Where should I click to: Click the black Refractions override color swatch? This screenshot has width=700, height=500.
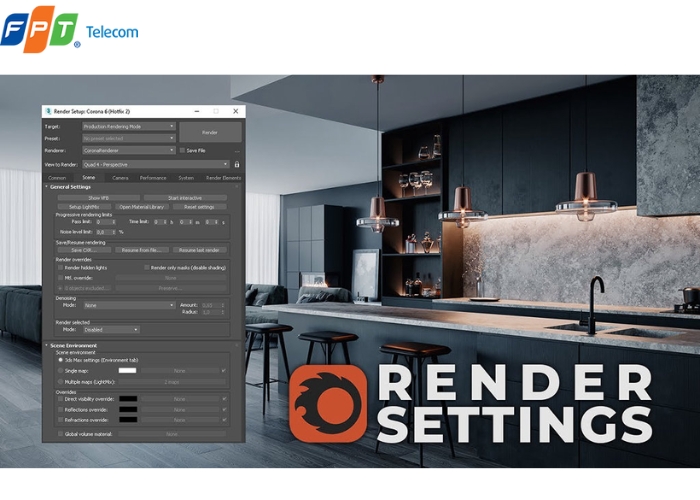point(128,420)
